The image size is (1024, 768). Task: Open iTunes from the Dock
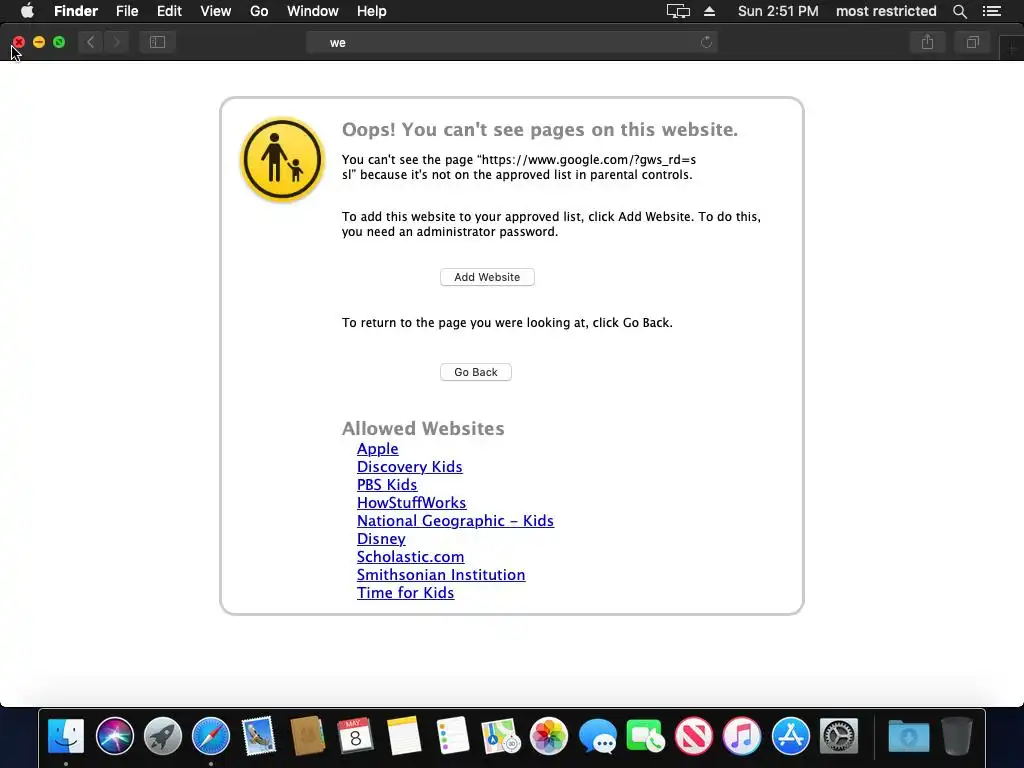pyautogui.click(x=742, y=736)
